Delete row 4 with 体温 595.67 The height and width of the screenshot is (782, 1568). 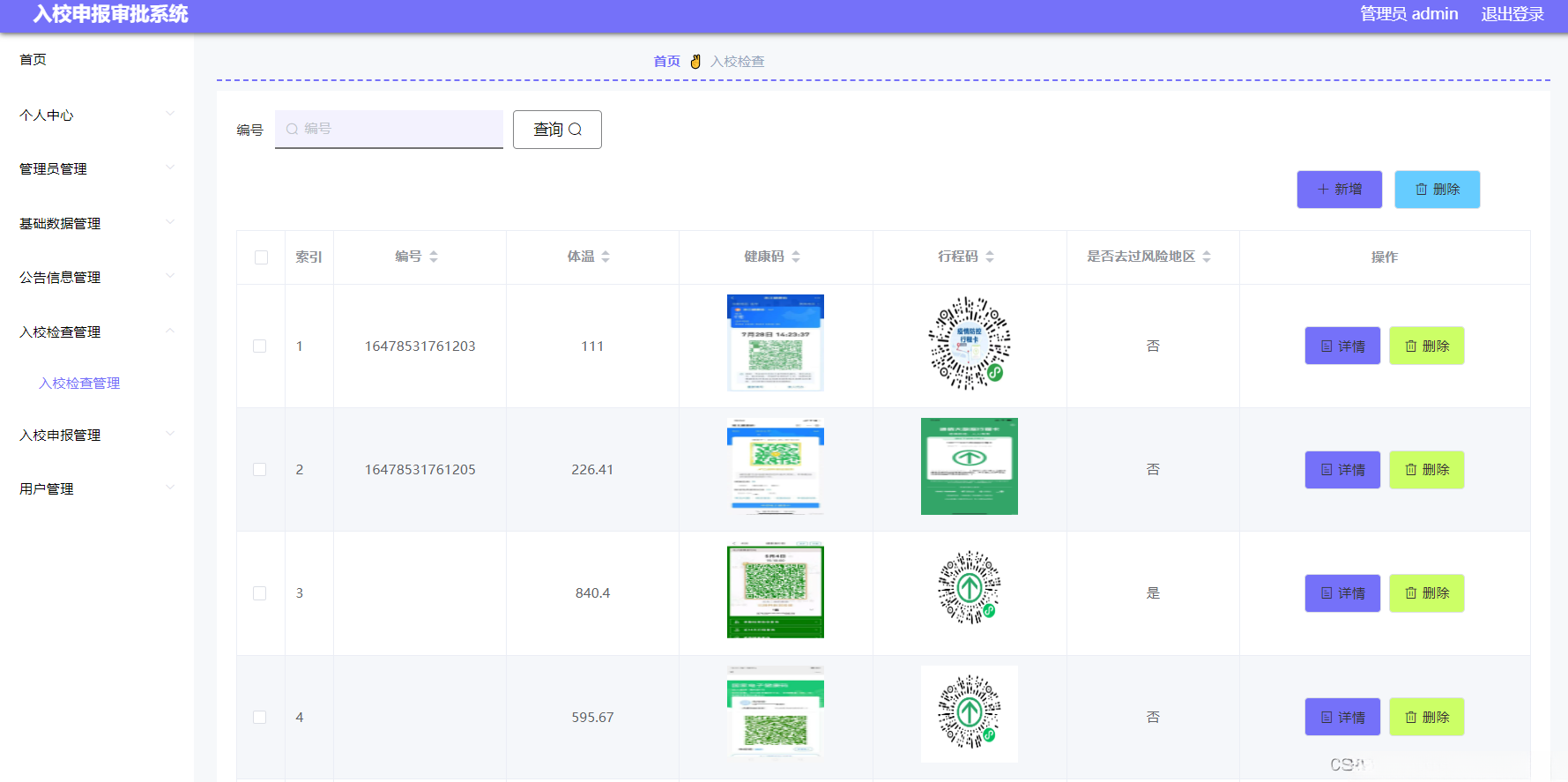1427,717
